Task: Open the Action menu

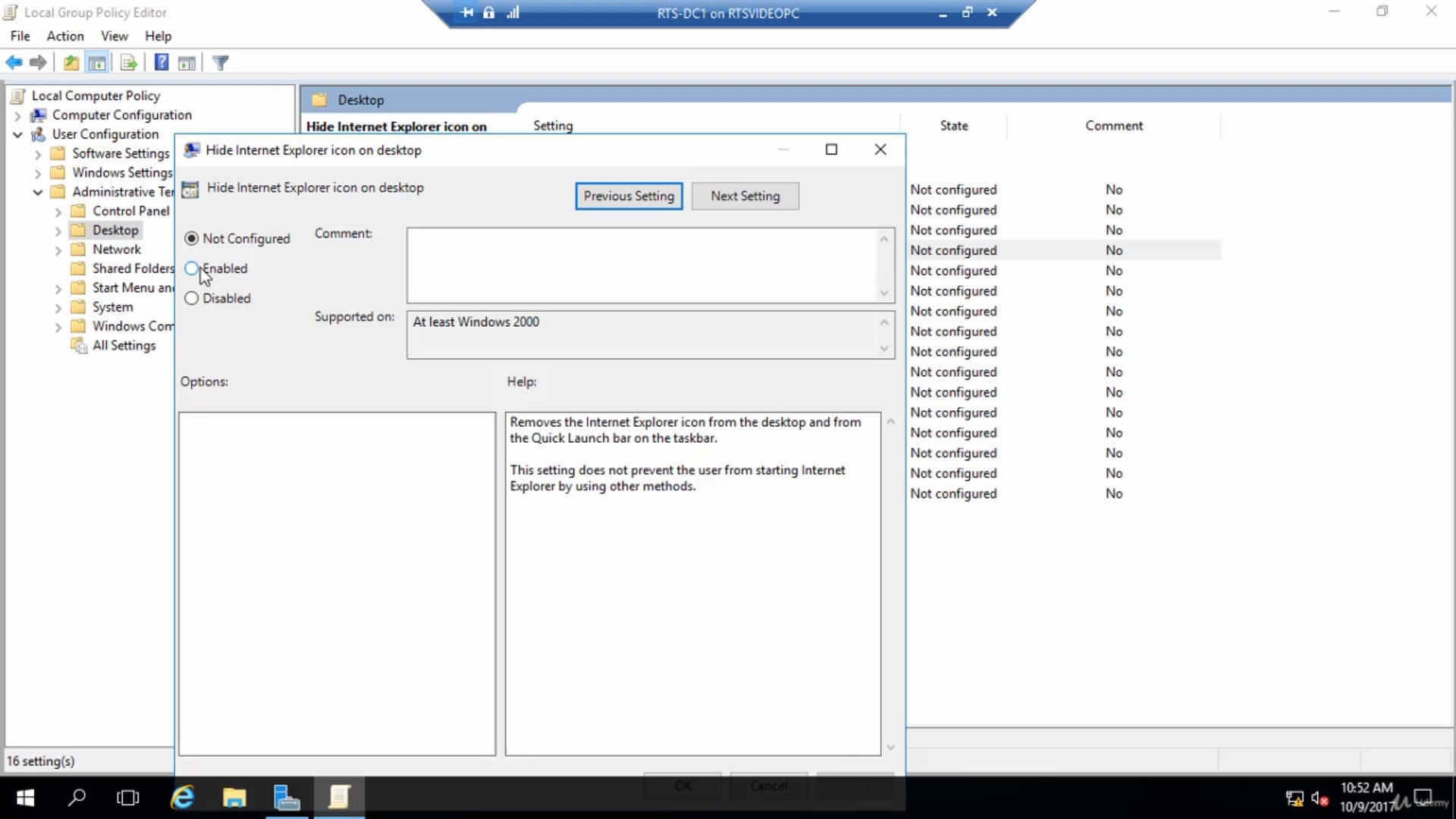Action: click(65, 36)
